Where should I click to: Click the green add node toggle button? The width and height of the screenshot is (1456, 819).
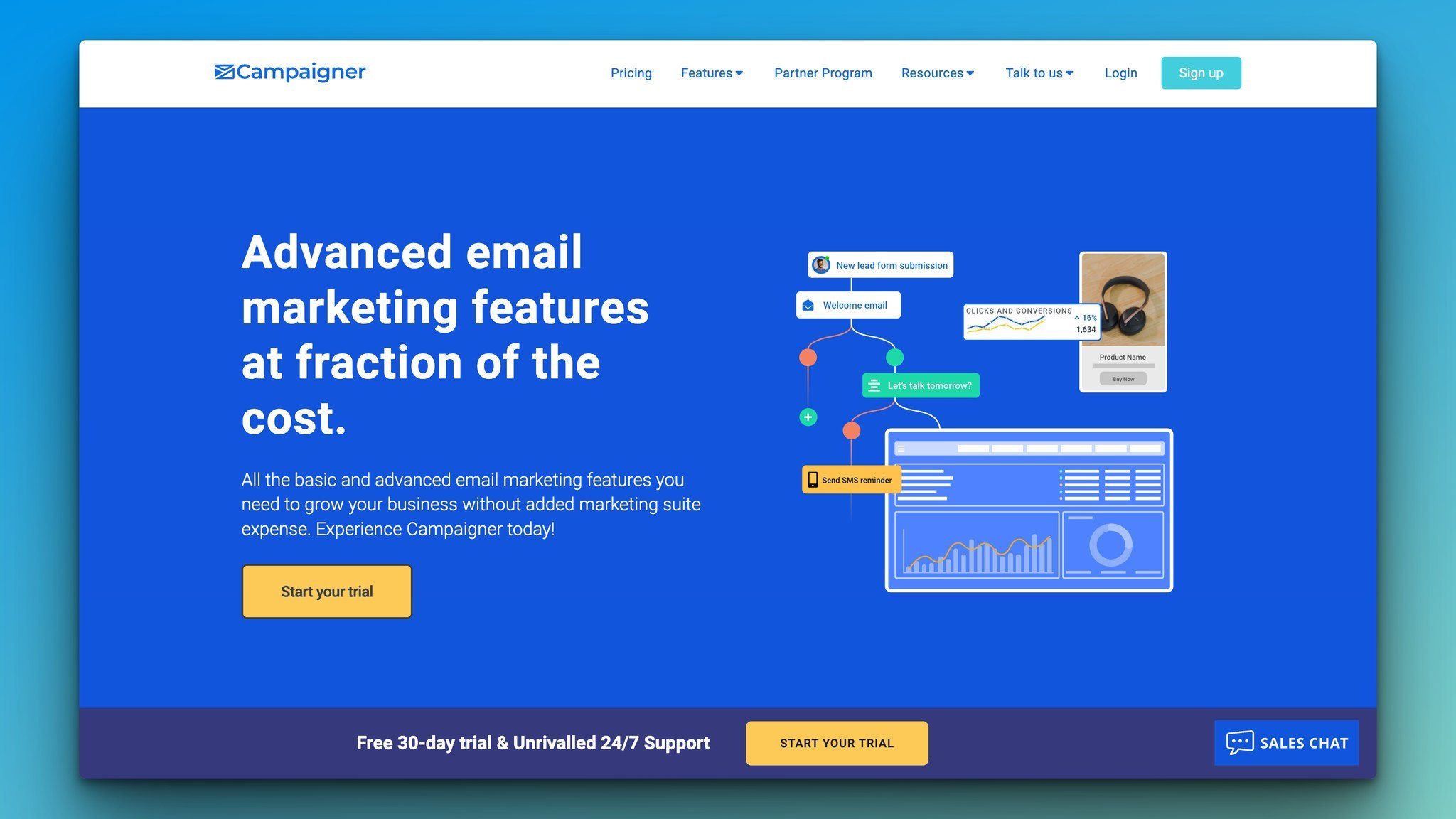pyautogui.click(x=807, y=415)
